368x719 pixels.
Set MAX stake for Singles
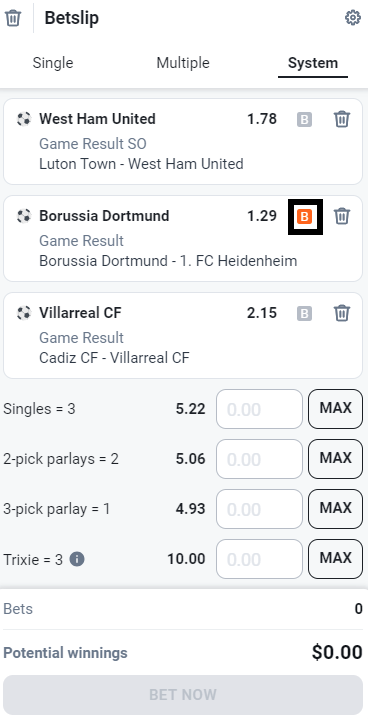[335, 409]
